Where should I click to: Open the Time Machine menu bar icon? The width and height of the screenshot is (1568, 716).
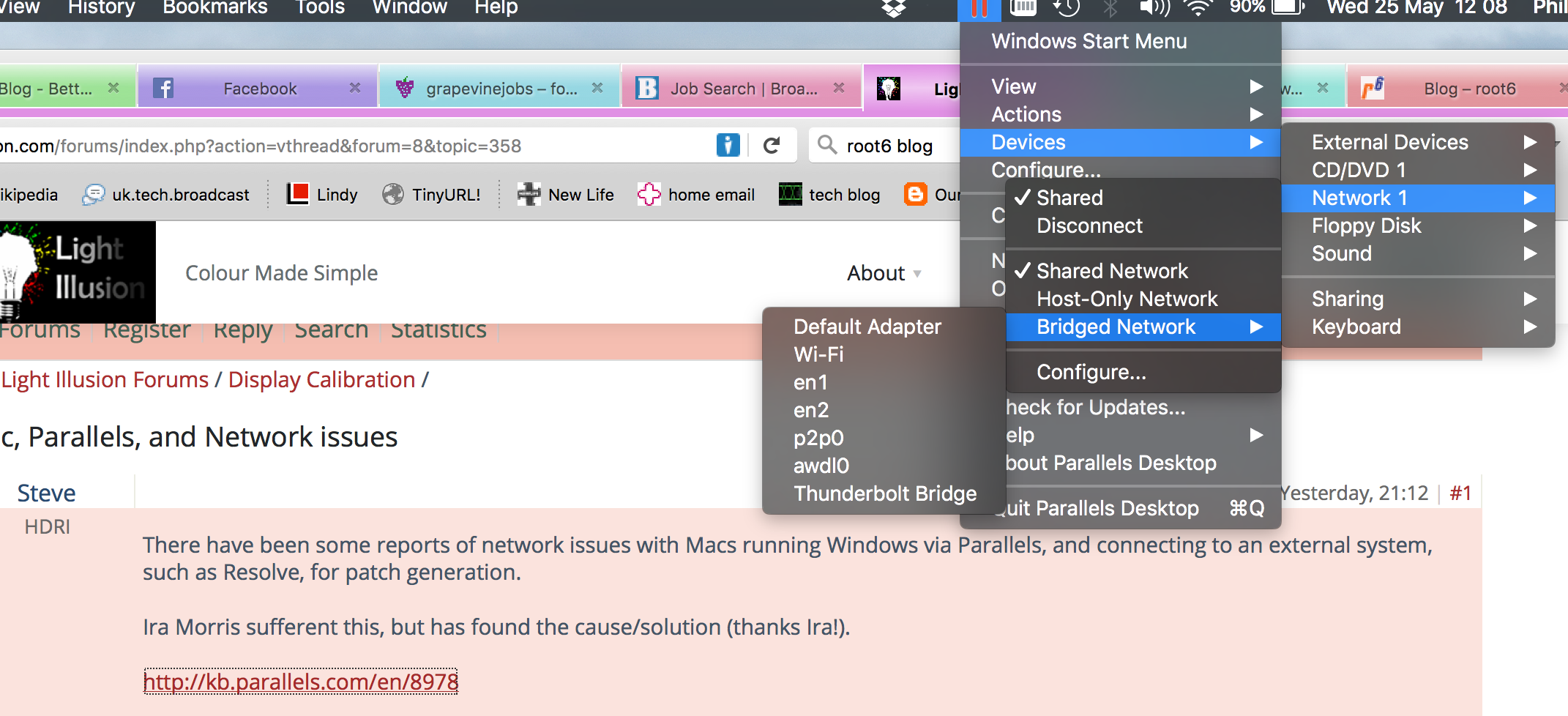pos(1067,8)
